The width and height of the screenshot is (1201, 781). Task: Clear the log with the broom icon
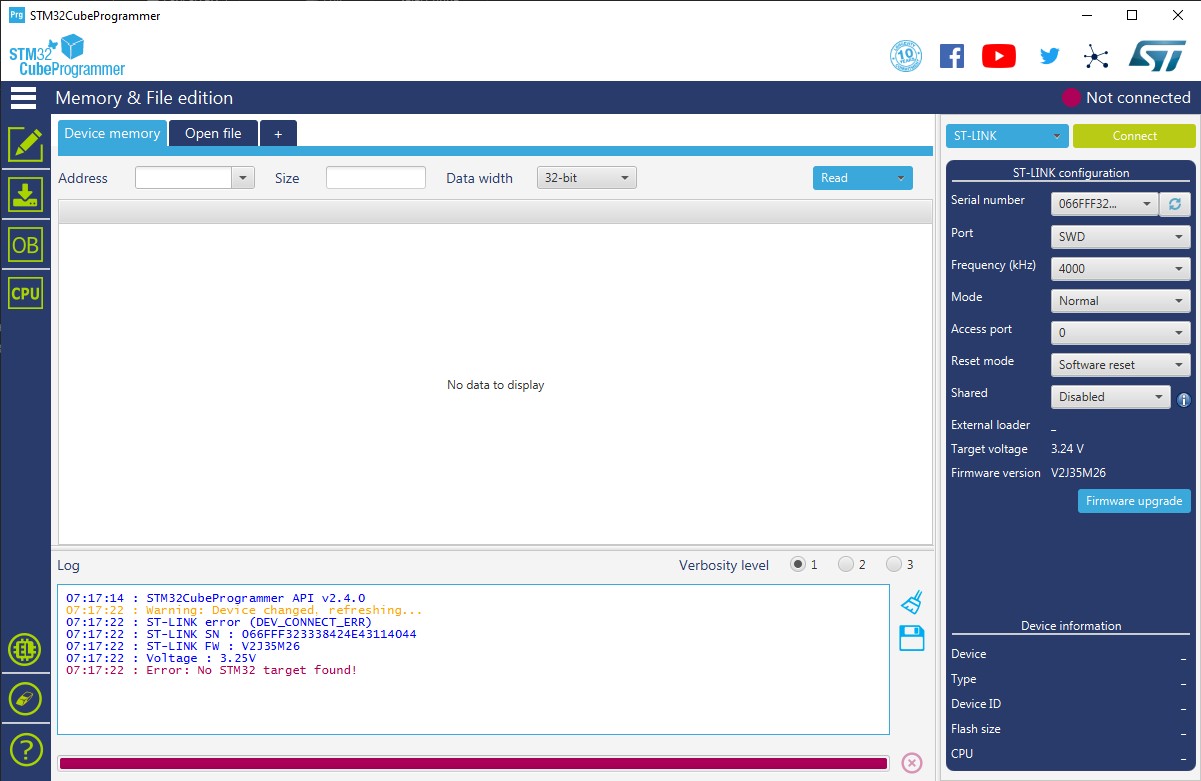911,602
